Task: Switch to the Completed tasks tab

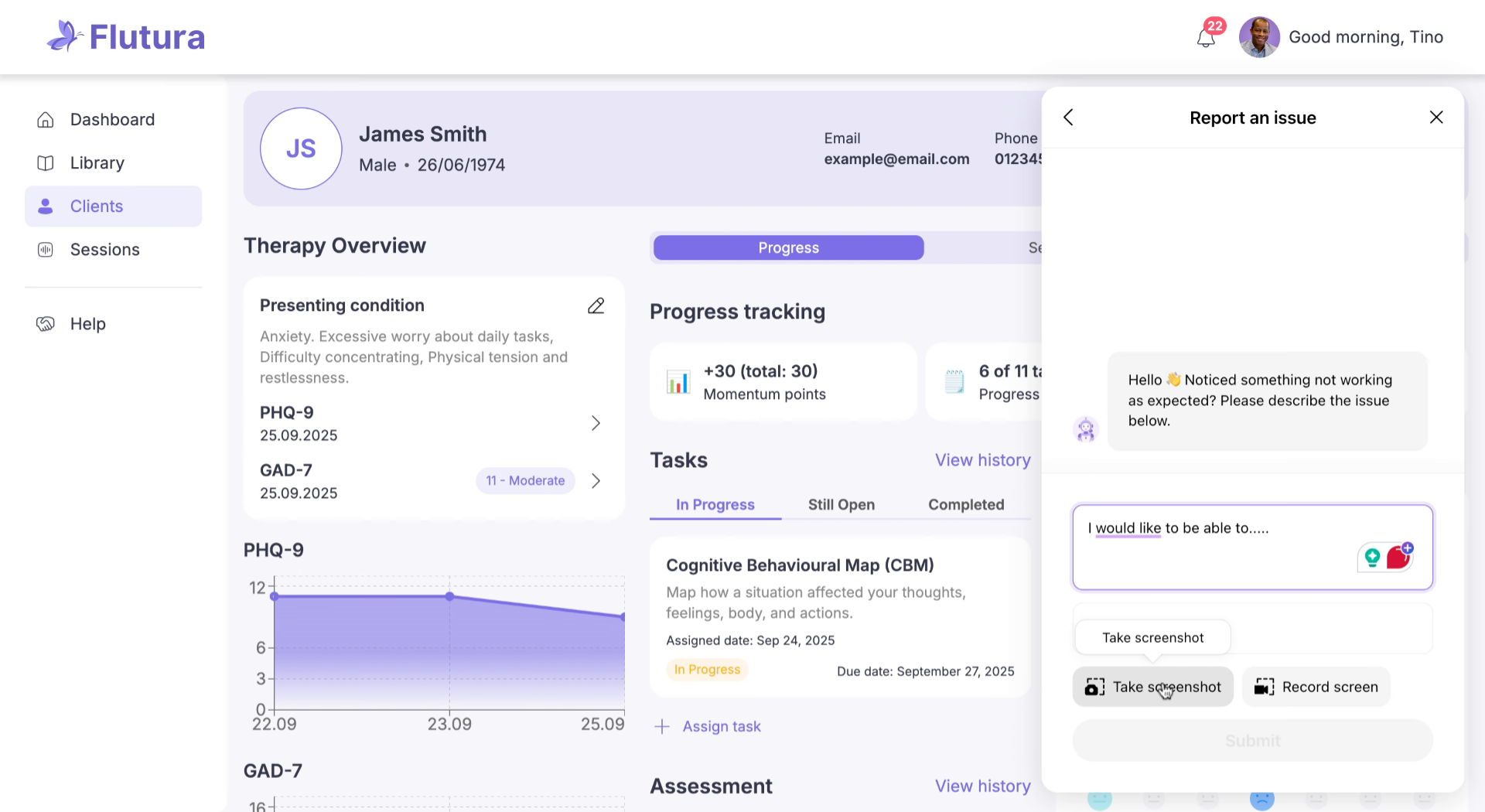Action: [x=966, y=505]
